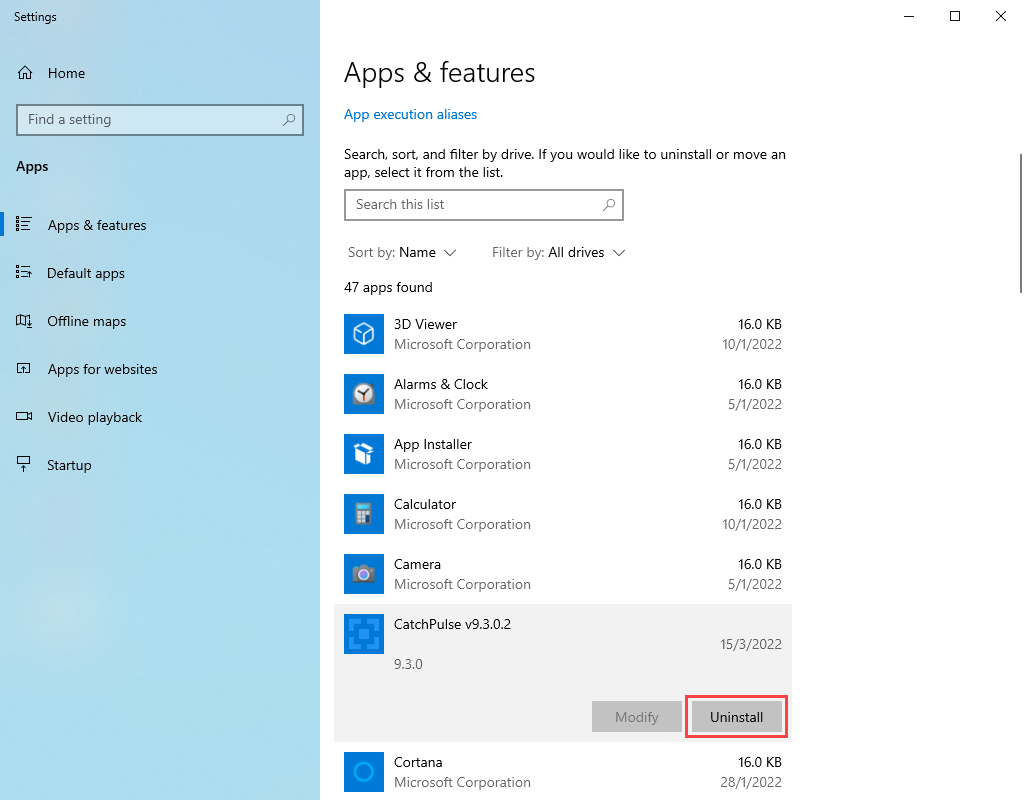The width and height of the screenshot is (1024, 800).
Task: Uninstall CatchPulse v9.3.0.2
Action: tap(736, 717)
